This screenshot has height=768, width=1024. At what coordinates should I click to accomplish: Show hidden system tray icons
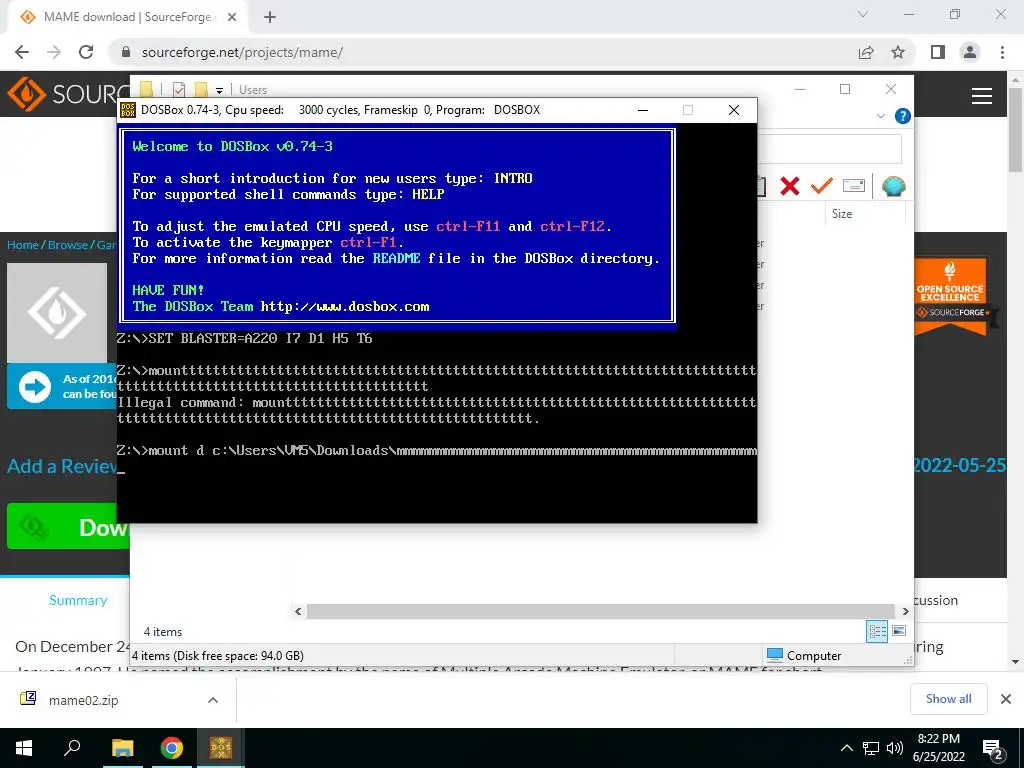[x=846, y=748]
